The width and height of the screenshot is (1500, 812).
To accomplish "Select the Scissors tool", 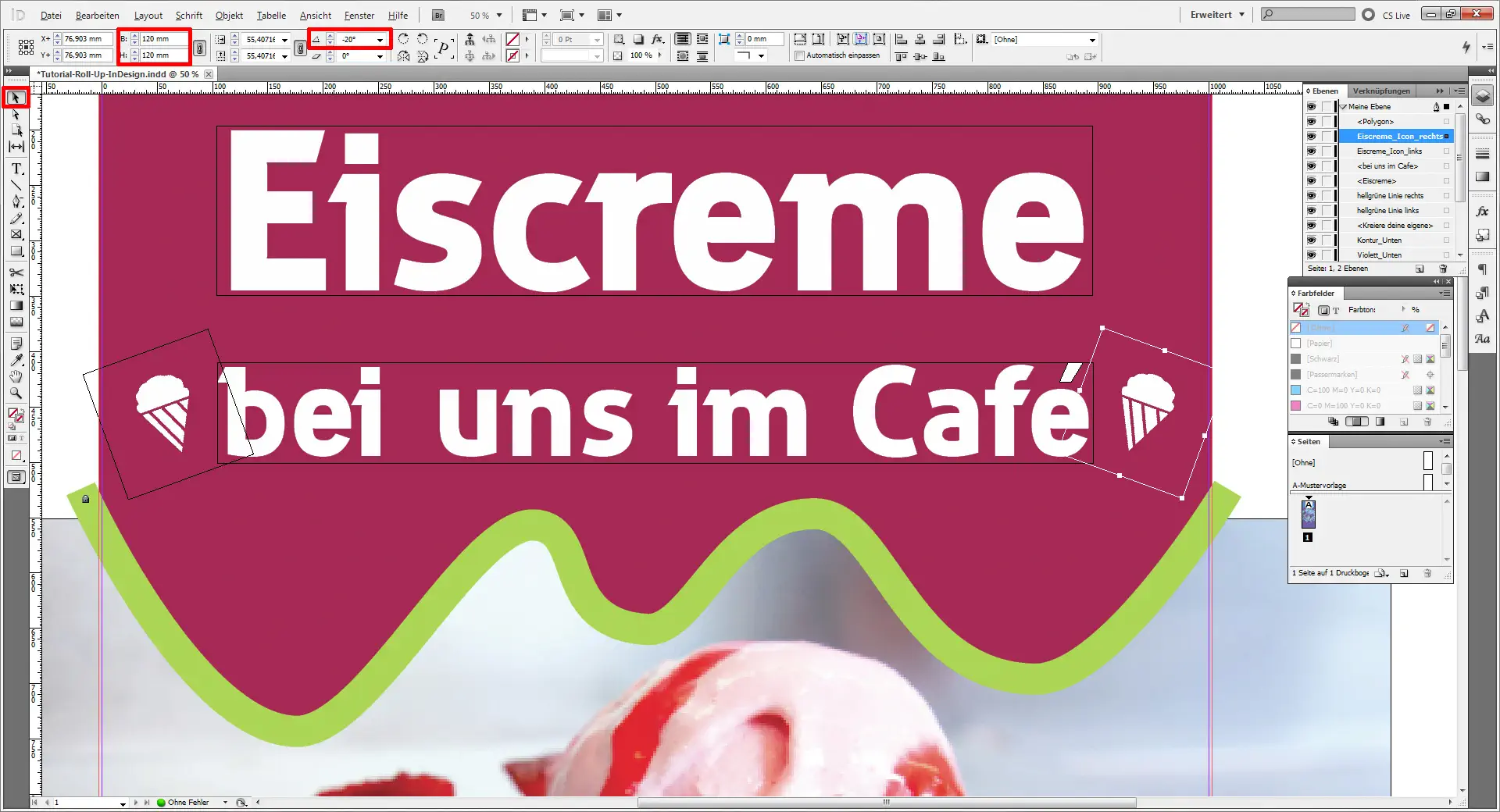I will pos(16,272).
